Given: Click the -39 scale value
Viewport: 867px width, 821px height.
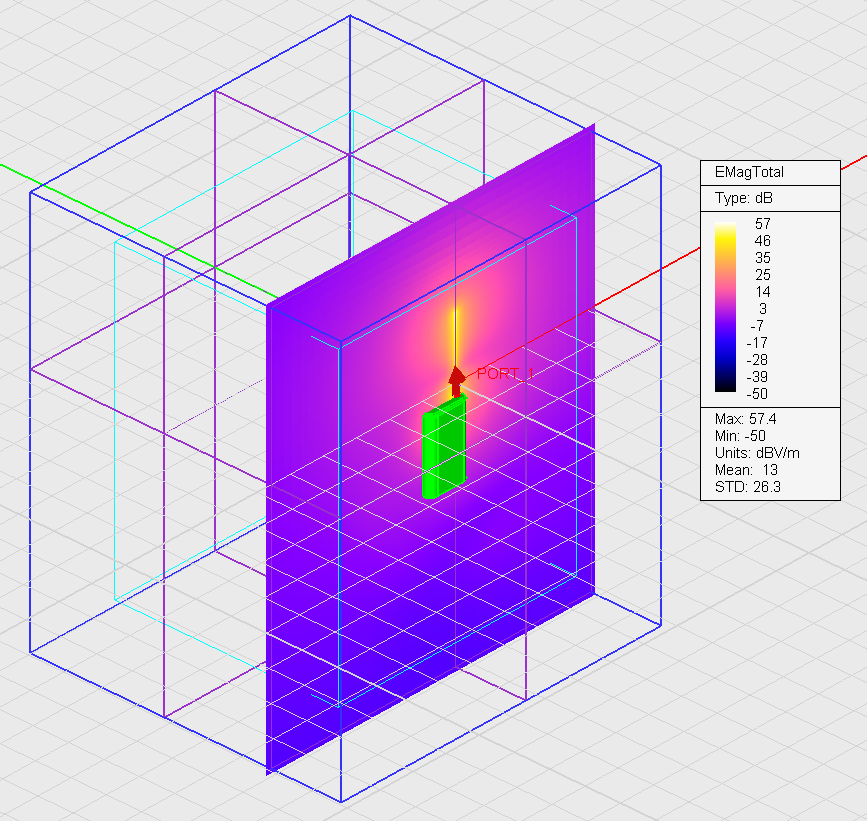Looking at the screenshot, I should click(x=757, y=377).
